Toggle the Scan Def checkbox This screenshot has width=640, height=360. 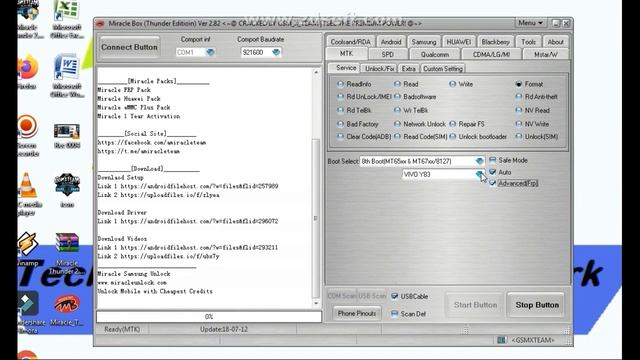click(x=394, y=314)
